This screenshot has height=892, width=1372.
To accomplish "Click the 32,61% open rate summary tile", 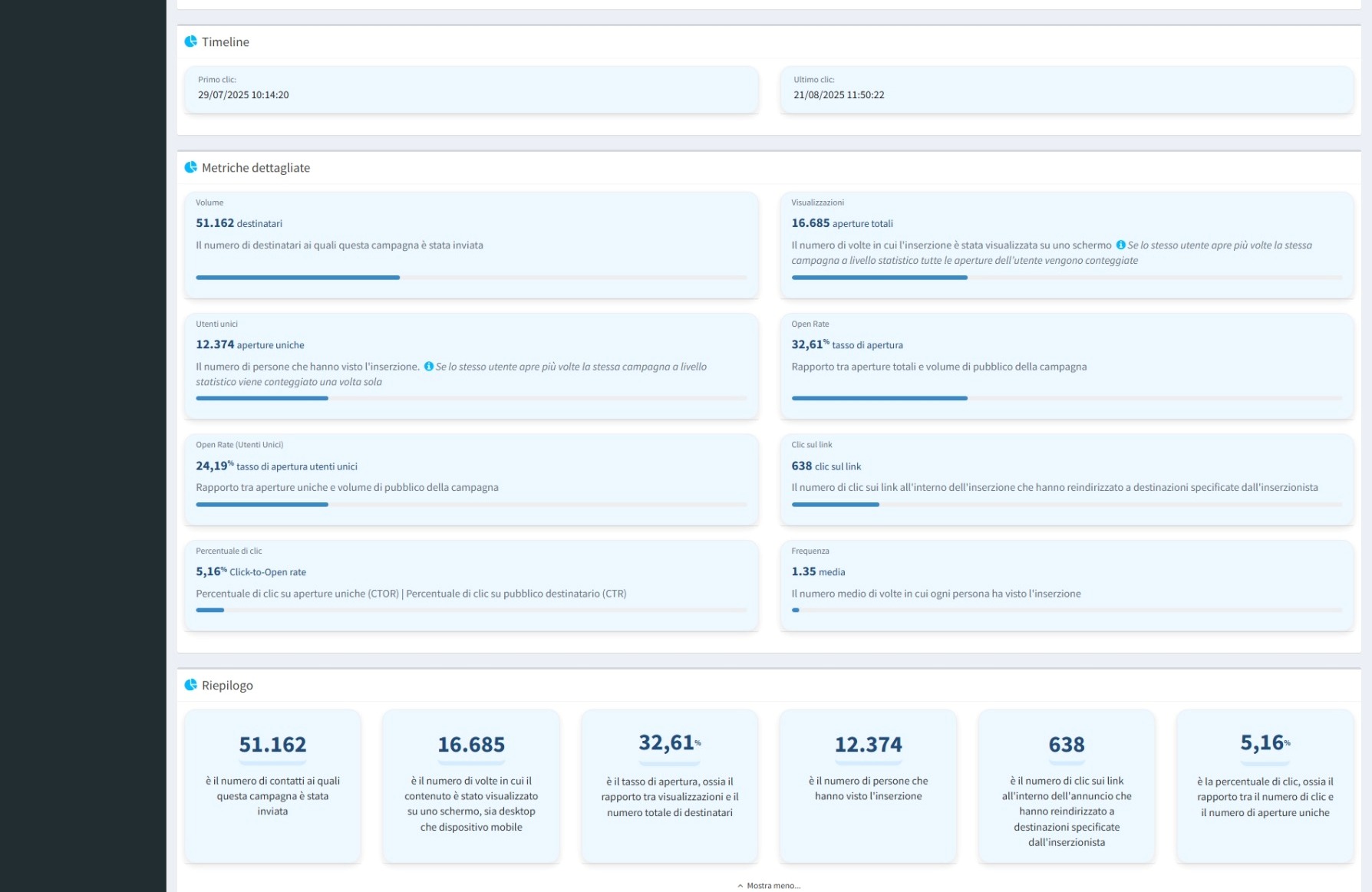I will (669, 785).
